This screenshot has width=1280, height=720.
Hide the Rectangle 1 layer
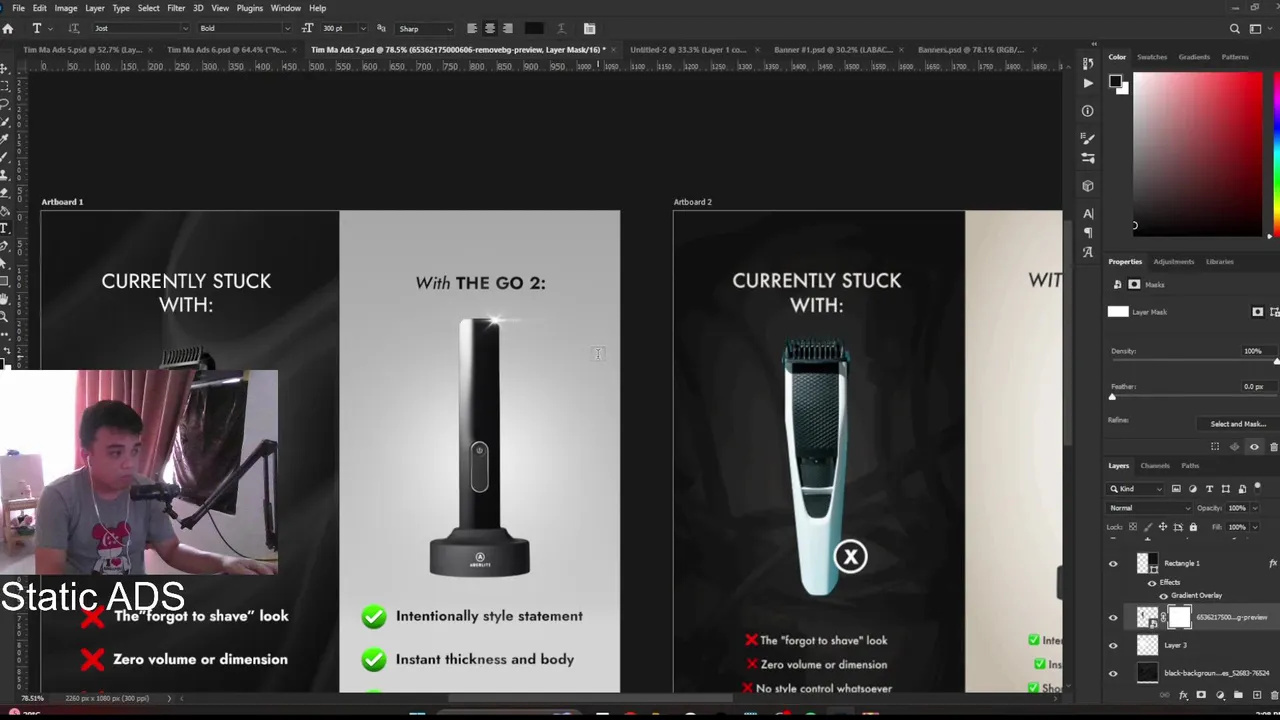click(1113, 564)
